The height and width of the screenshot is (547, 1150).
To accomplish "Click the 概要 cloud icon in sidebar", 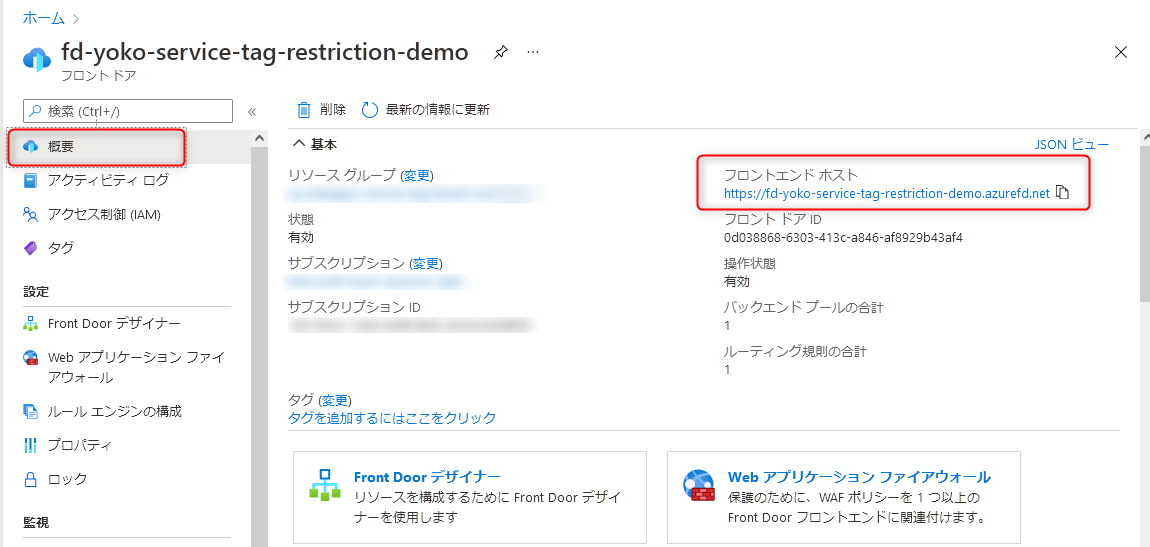I will [30, 147].
